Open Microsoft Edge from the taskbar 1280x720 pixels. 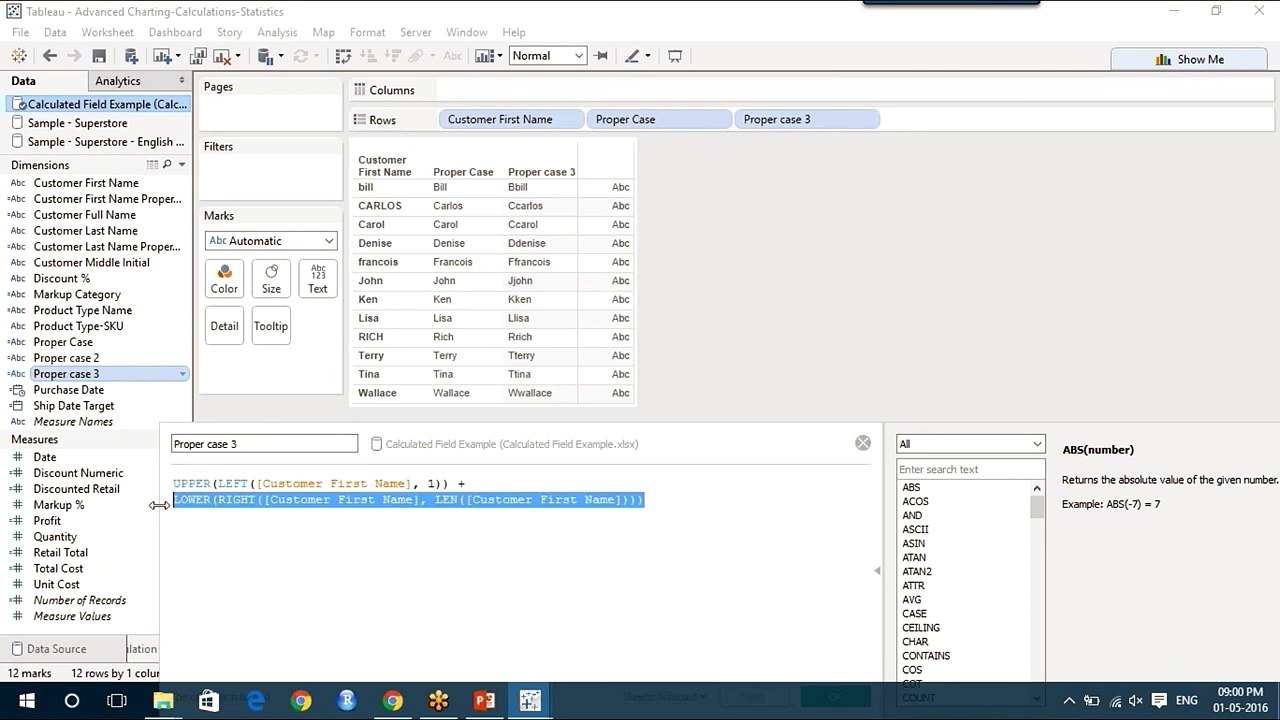(x=255, y=701)
